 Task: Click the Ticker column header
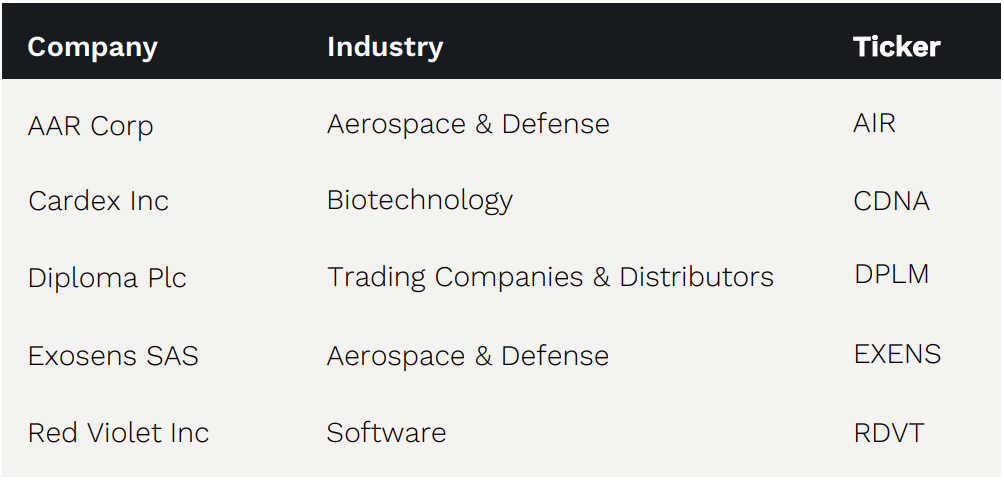click(896, 47)
